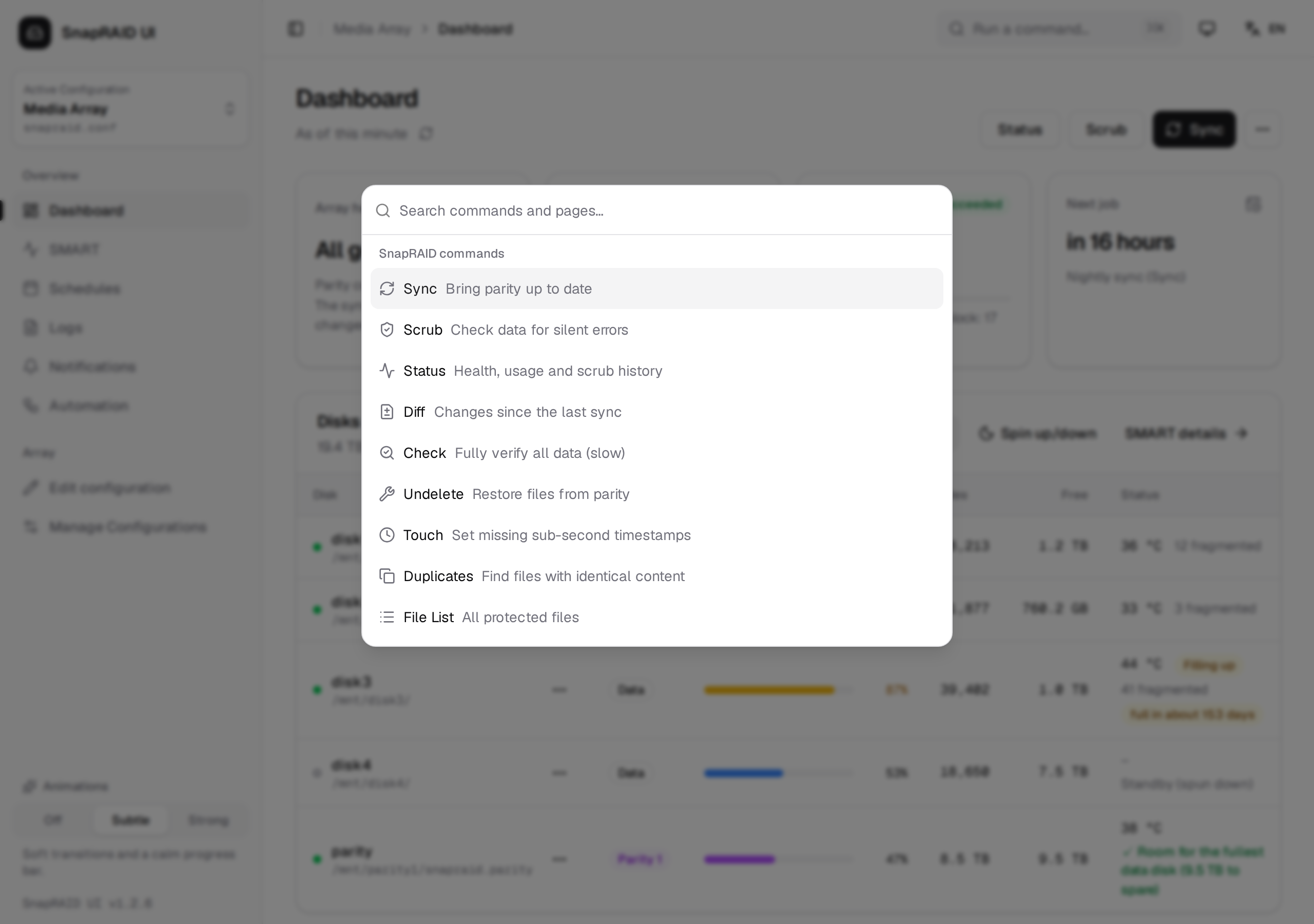Open Edit configuration in sidebar
Viewport: 1314px width, 924px height.
tap(130, 488)
